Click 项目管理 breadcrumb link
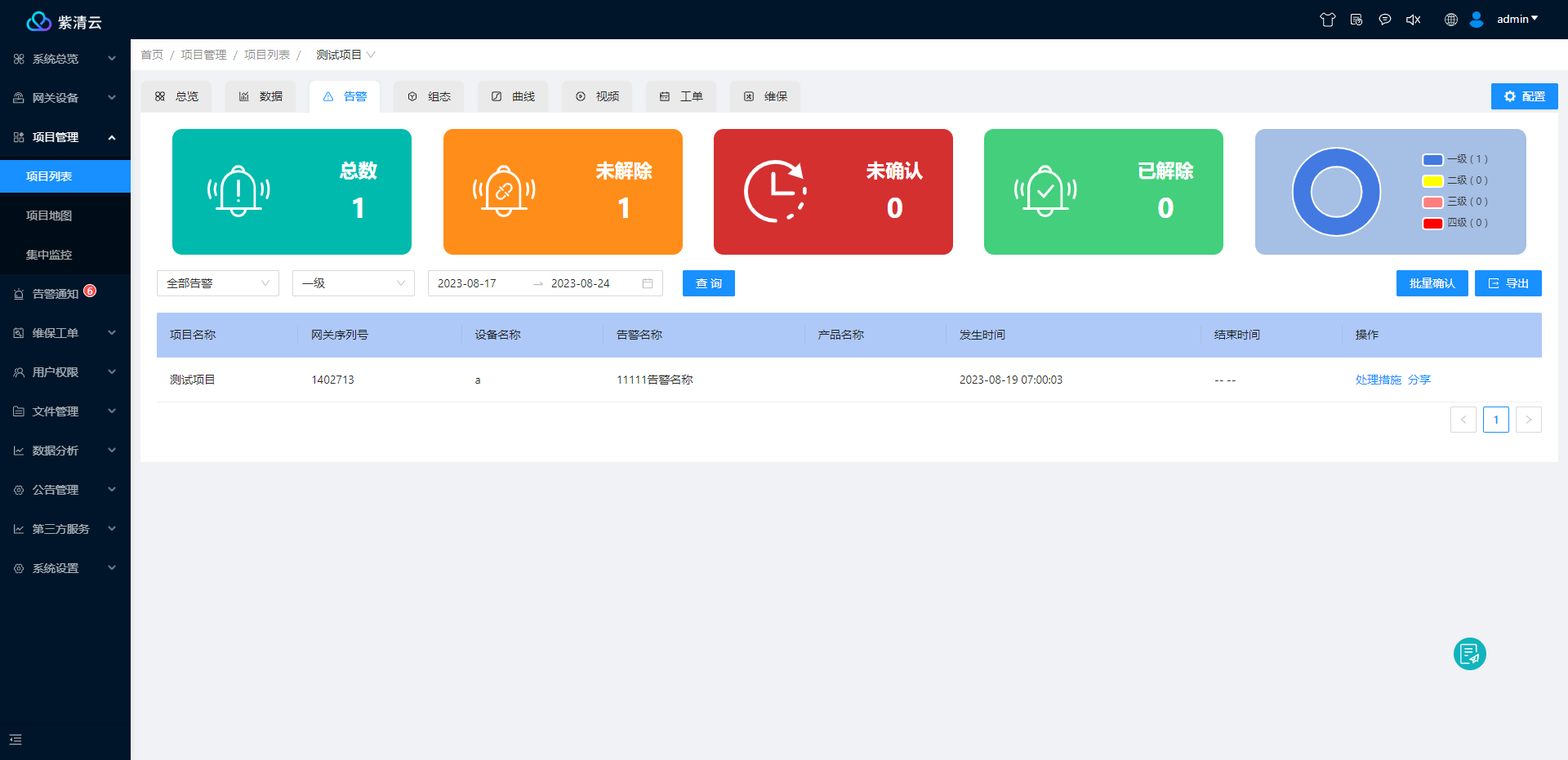This screenshot has width=1568, height=760. pyautogui.click(x=203, y=55)
